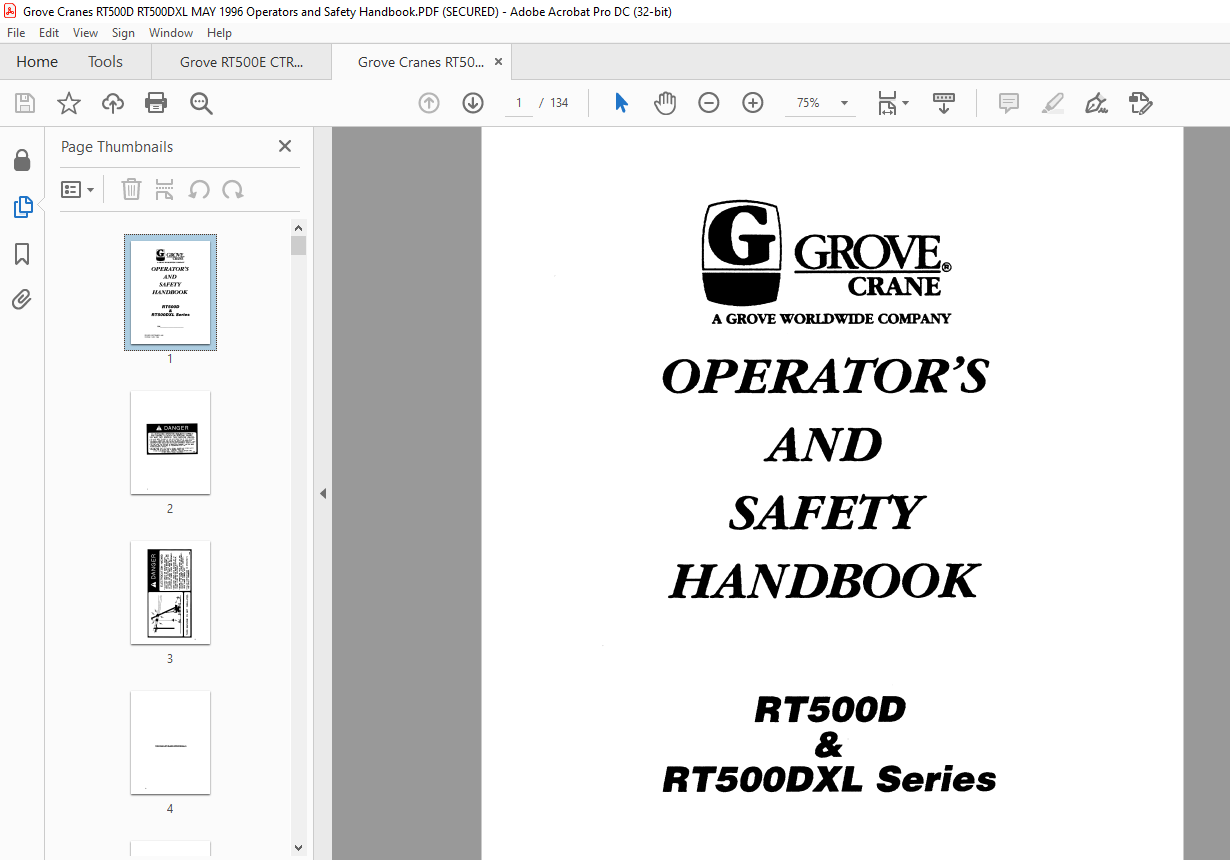Select page 1 thumbnail
Image resolution: width=1230 pixels, height=860 pixels.
click(170, 292)
